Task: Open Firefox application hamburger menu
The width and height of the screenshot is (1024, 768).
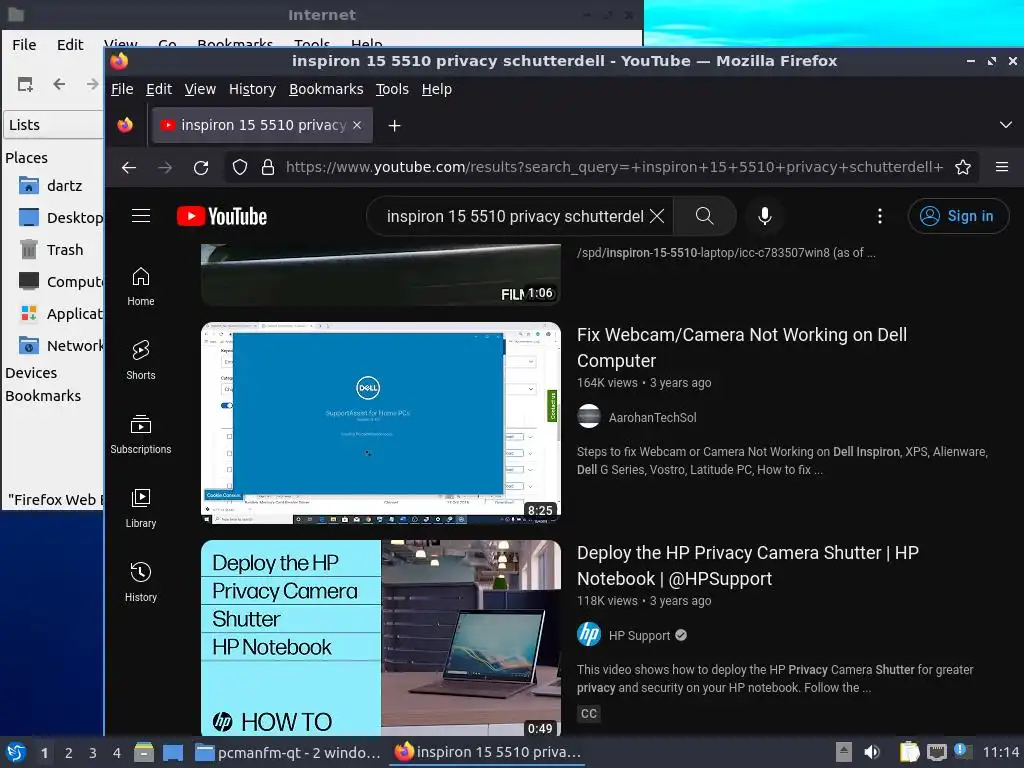Action: [x=1002, y=167]
